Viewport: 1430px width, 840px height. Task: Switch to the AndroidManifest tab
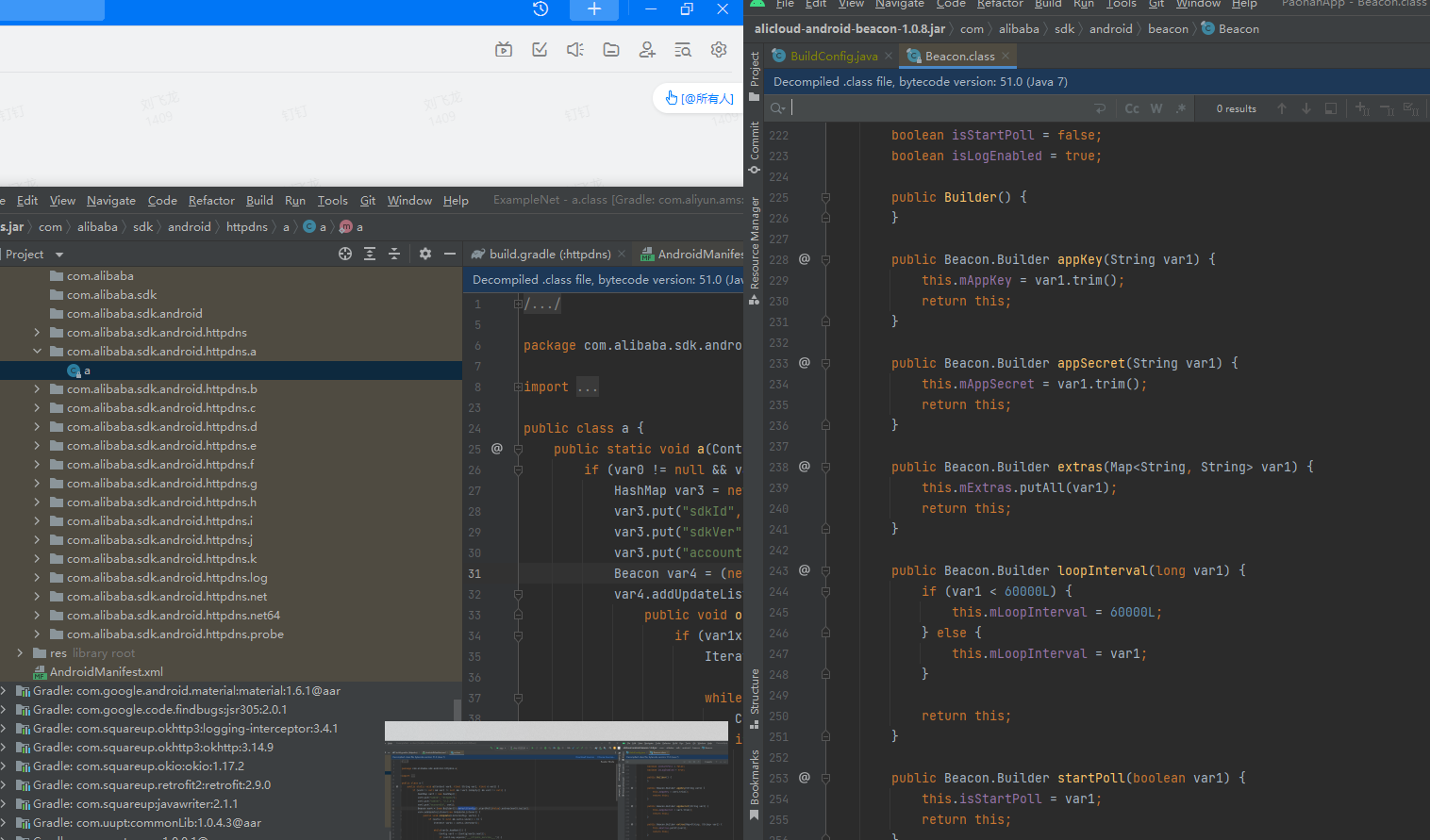coord(692,254)
